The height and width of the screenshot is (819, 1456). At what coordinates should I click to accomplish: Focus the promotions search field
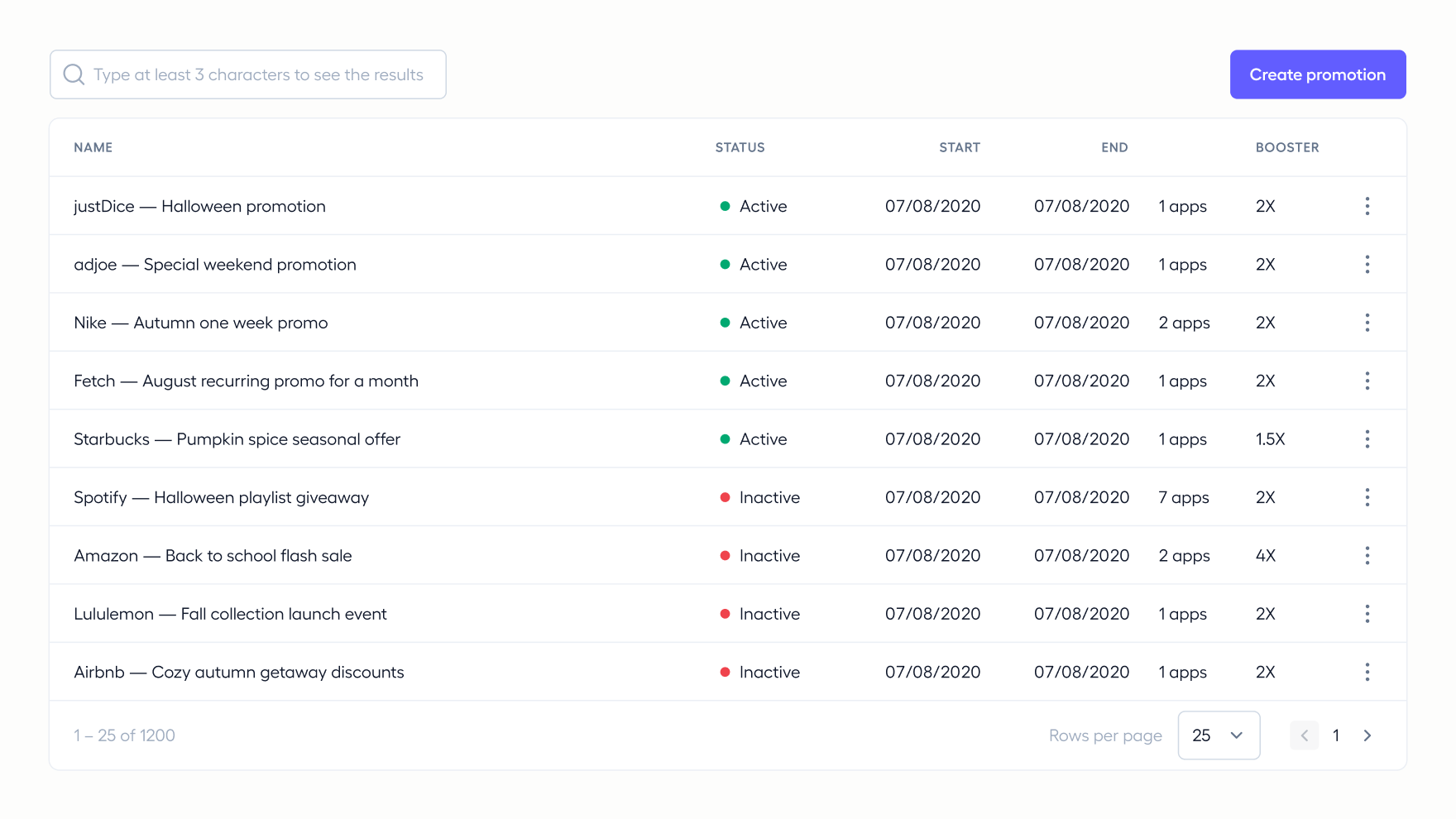pyautogui.click(x=248, y=74)
